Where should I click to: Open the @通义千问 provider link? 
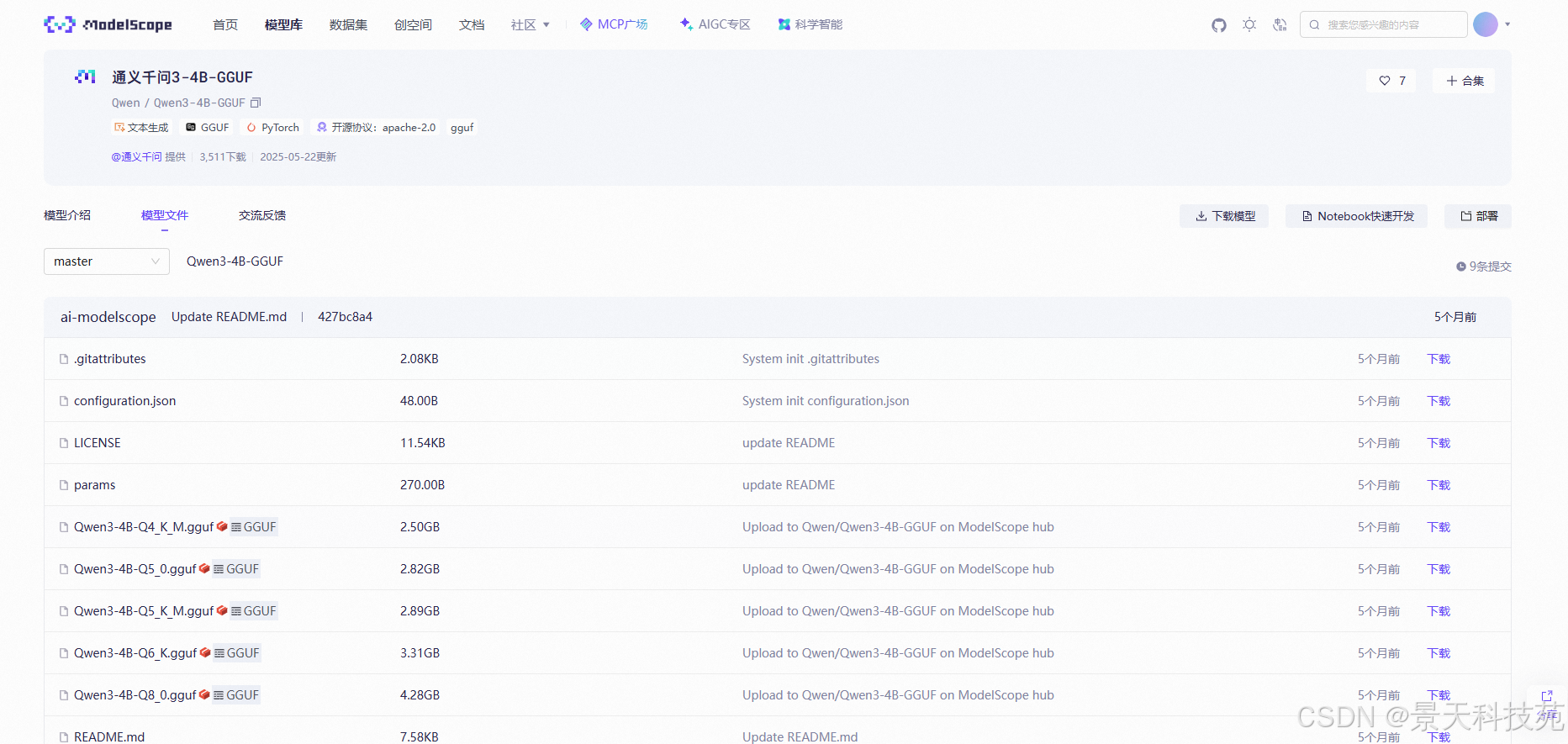(x=136, y=157)
